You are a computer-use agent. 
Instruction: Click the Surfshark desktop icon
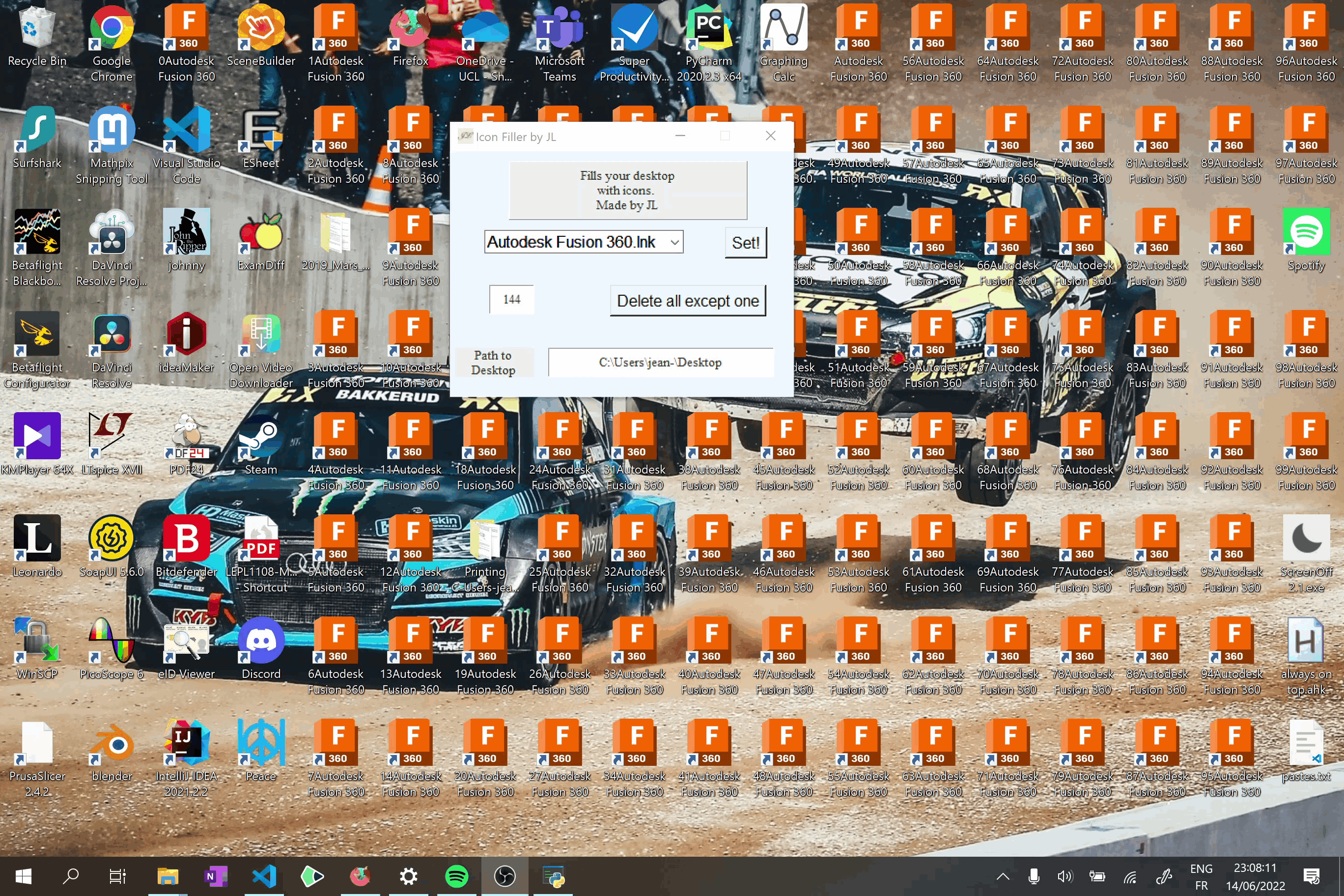coord(37,130)
